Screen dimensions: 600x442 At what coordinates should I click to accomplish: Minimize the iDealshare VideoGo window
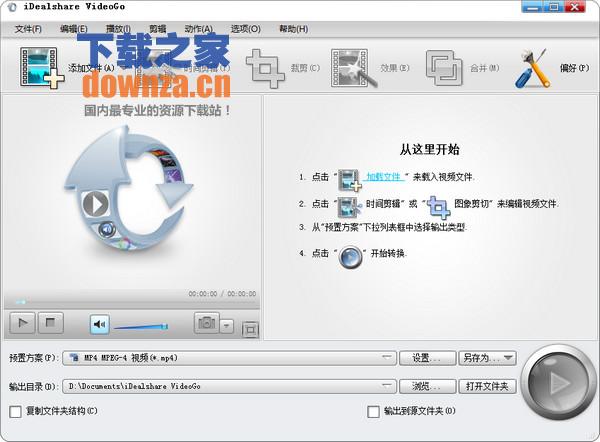click(x=533, y=7)
